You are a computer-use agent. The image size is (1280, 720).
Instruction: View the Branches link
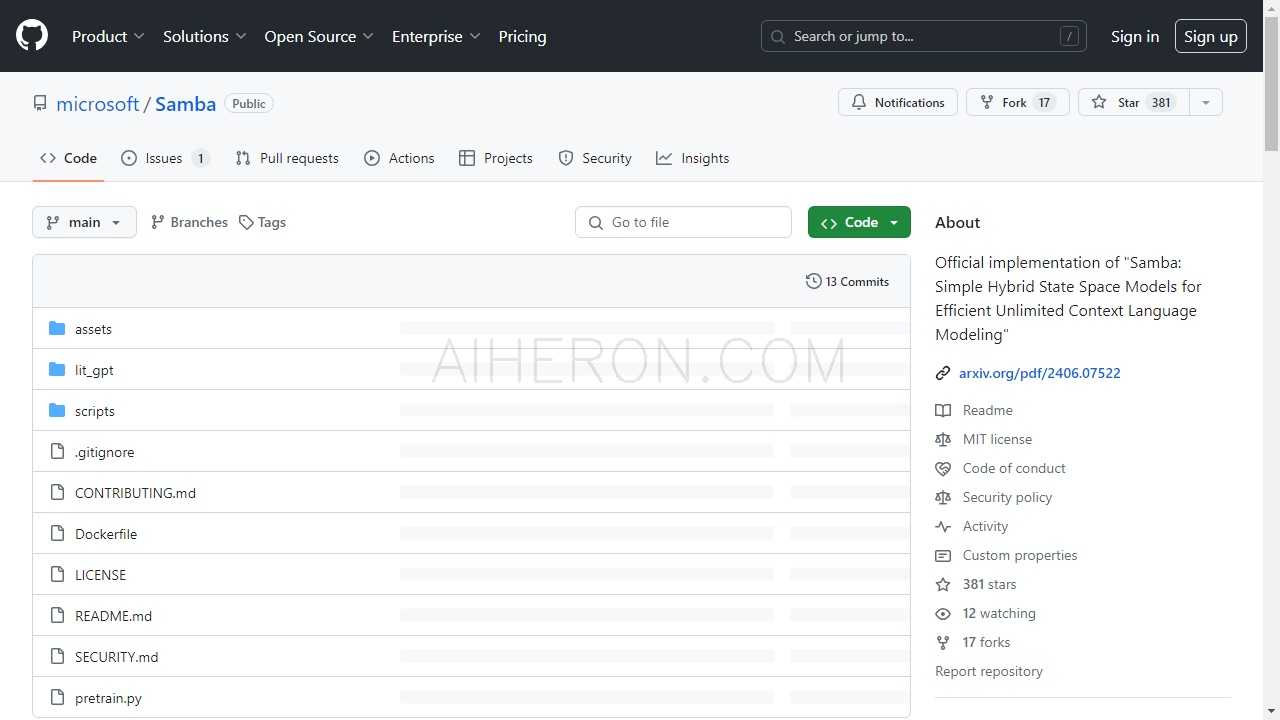pos(189,222)
